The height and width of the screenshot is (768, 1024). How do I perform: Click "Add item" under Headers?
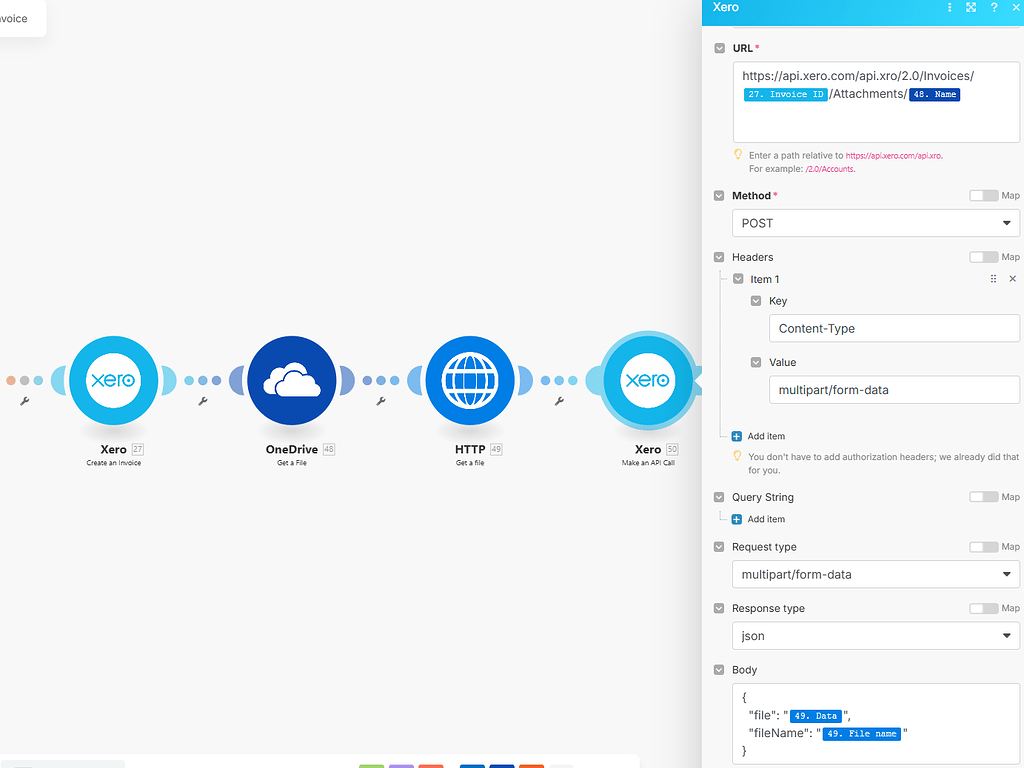pos(757,436)
